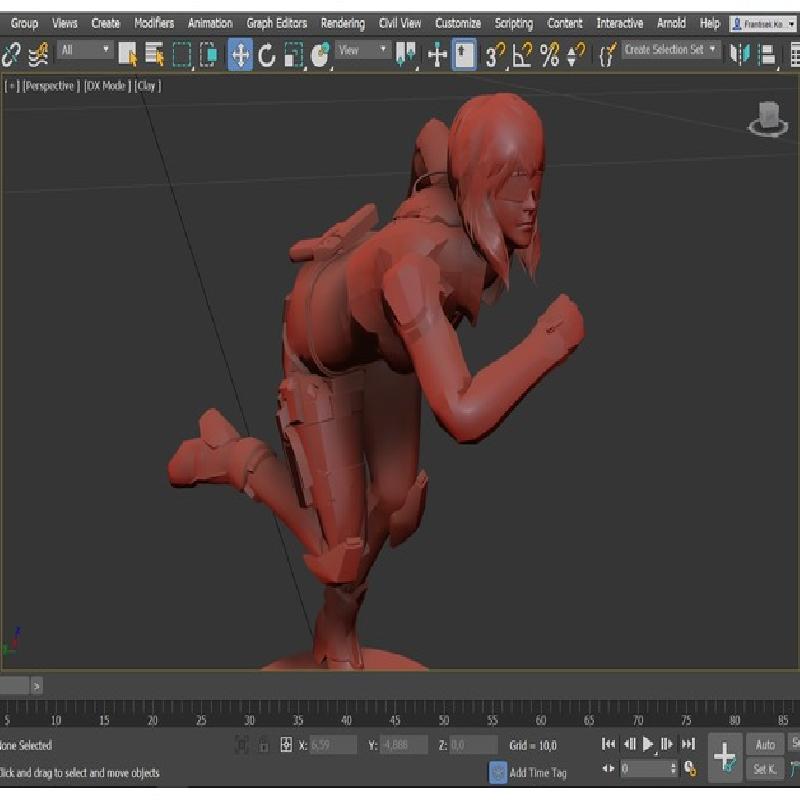Activate the Select Object tool
The width and height of the screenshot is (800, 800).
128,55
